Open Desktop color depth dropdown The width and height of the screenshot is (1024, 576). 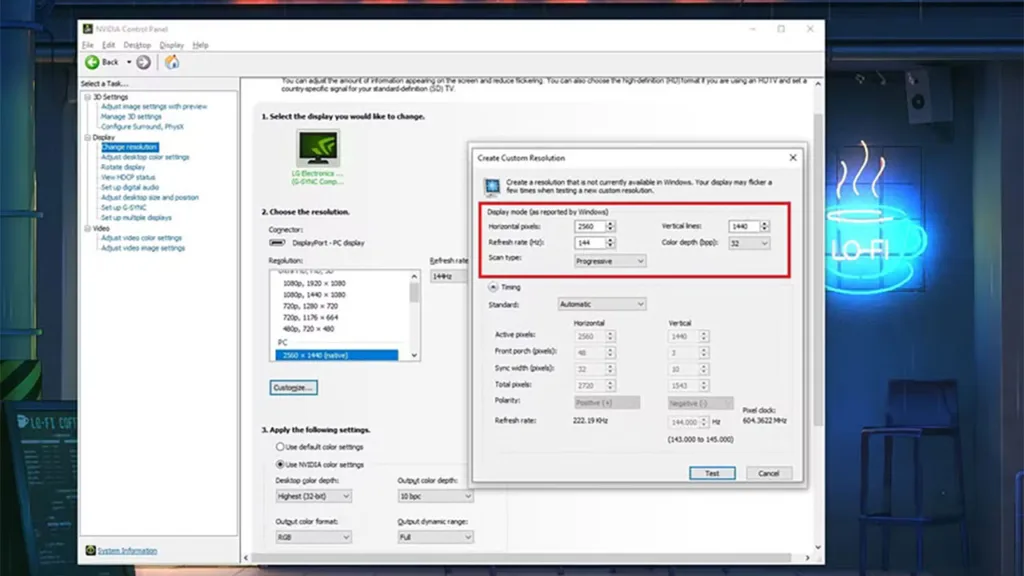pos(313,496)
